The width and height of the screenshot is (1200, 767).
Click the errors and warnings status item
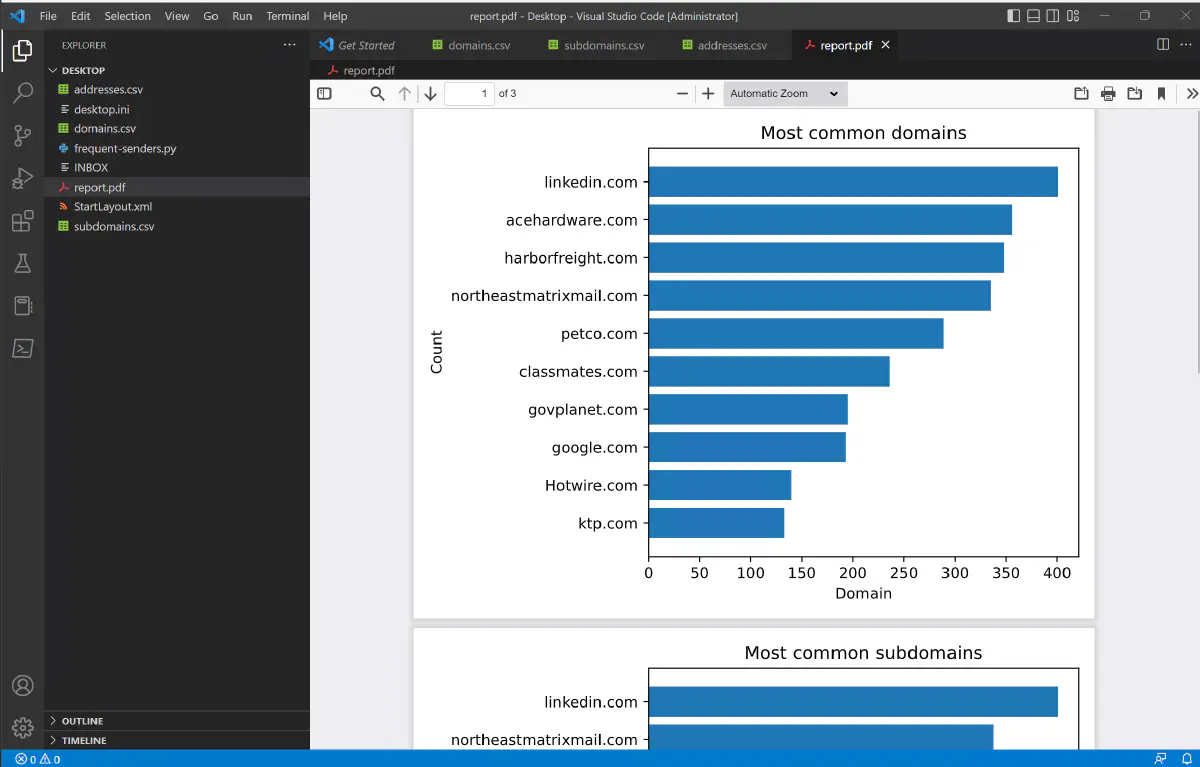pos(38,759)
